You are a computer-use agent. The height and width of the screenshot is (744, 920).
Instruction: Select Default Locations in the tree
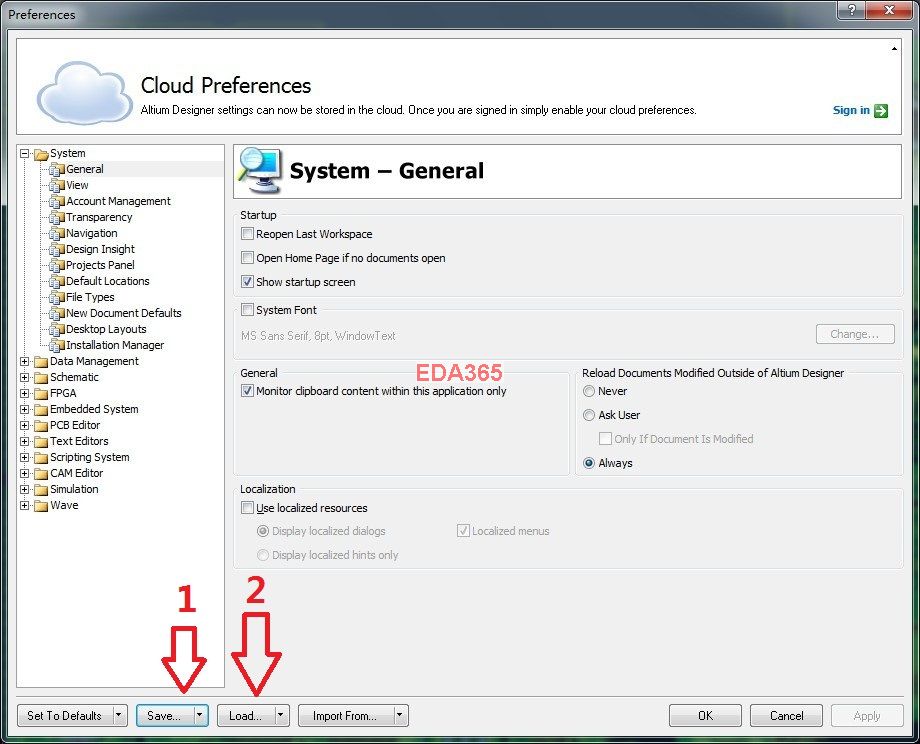pos(107,281)
